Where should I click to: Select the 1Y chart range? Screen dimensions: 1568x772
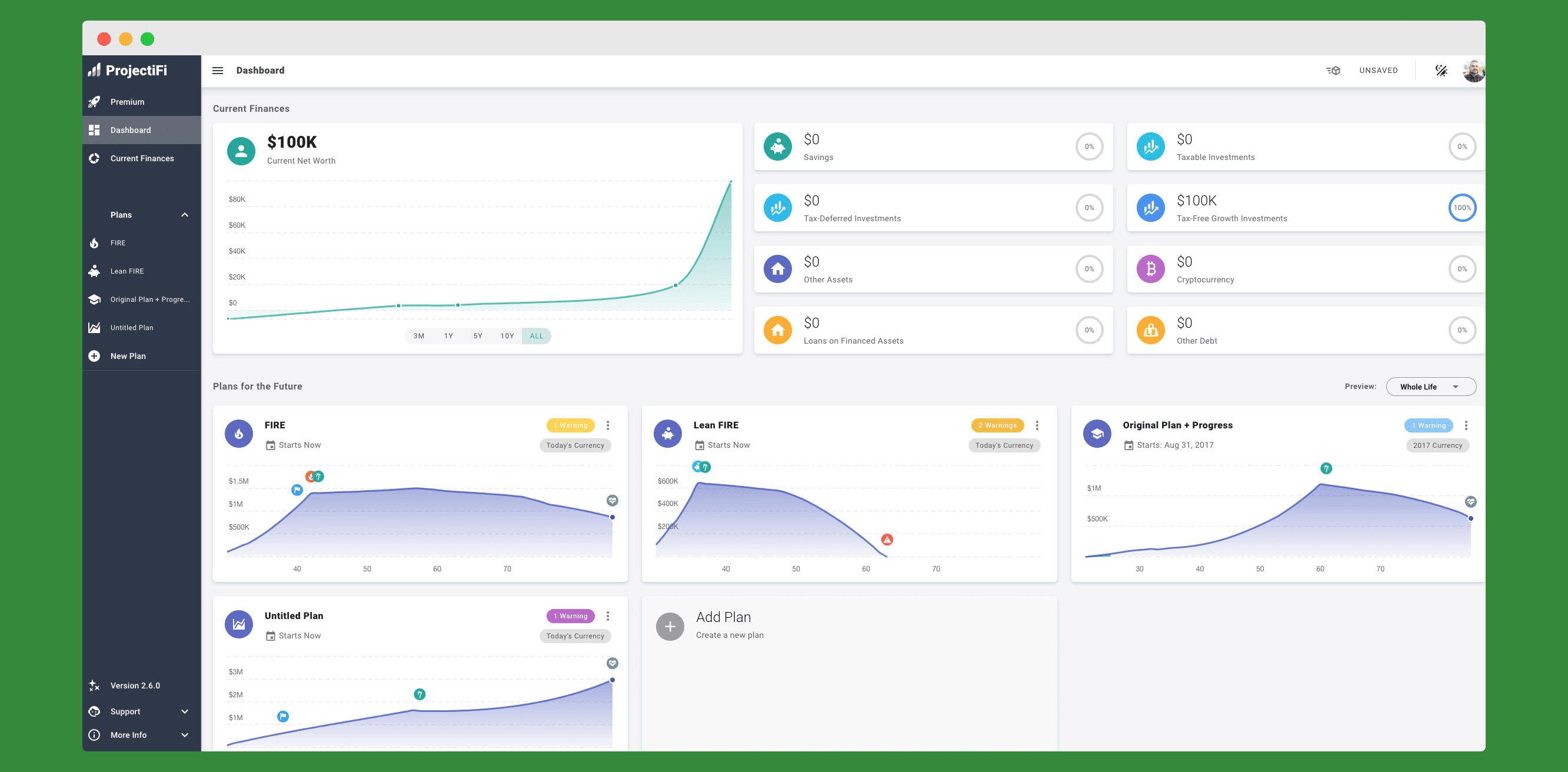click(x=448, y=336)
